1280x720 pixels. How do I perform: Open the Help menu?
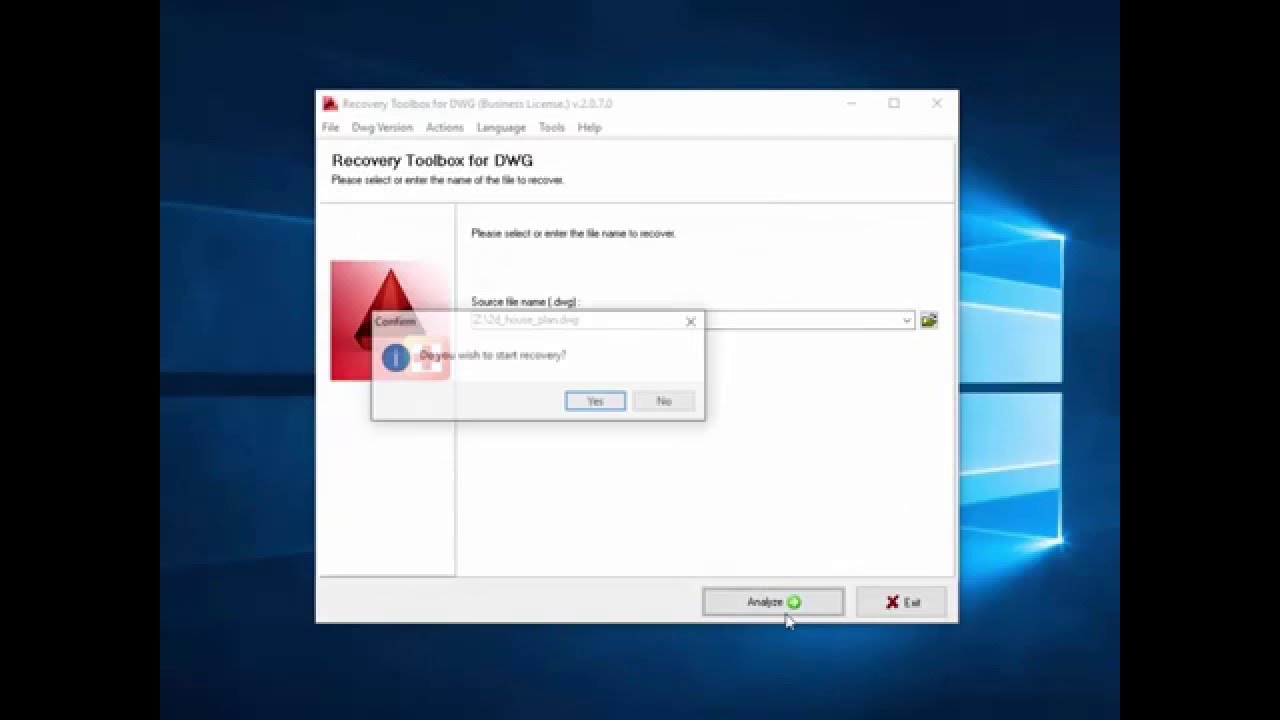pos(589,128)
